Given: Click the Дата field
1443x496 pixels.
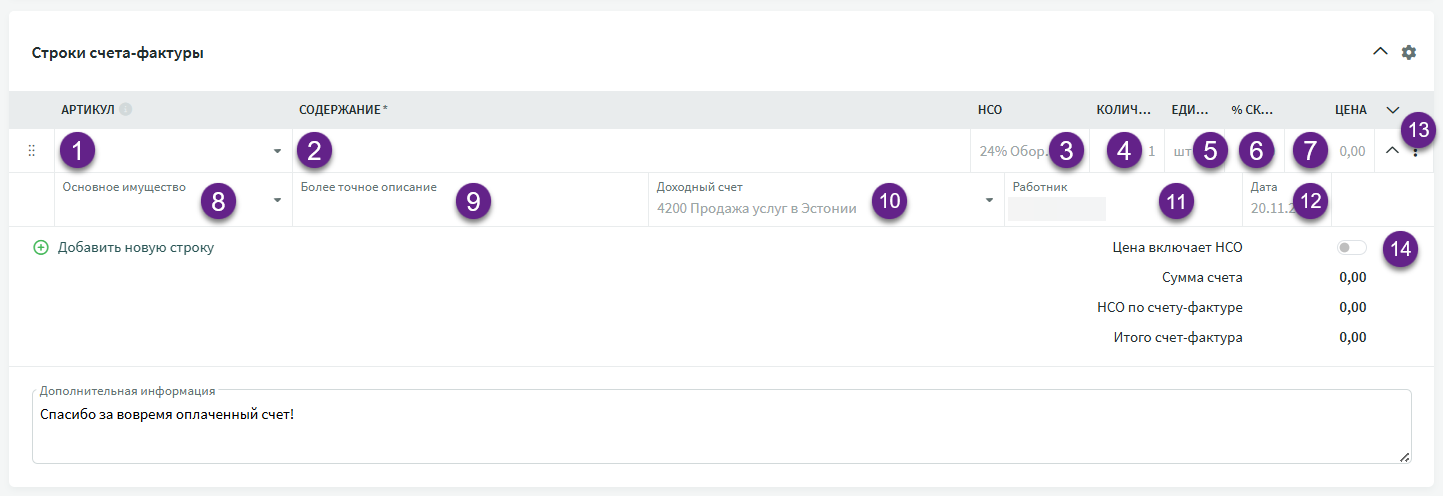Looking at the screenshot, I should [x=1264, y=208].
